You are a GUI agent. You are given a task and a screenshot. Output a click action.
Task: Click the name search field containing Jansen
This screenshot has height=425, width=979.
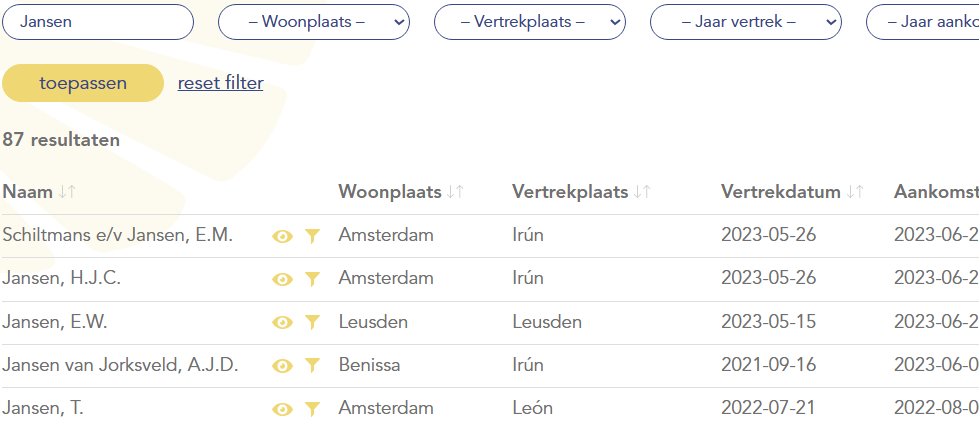coord(98,22)
